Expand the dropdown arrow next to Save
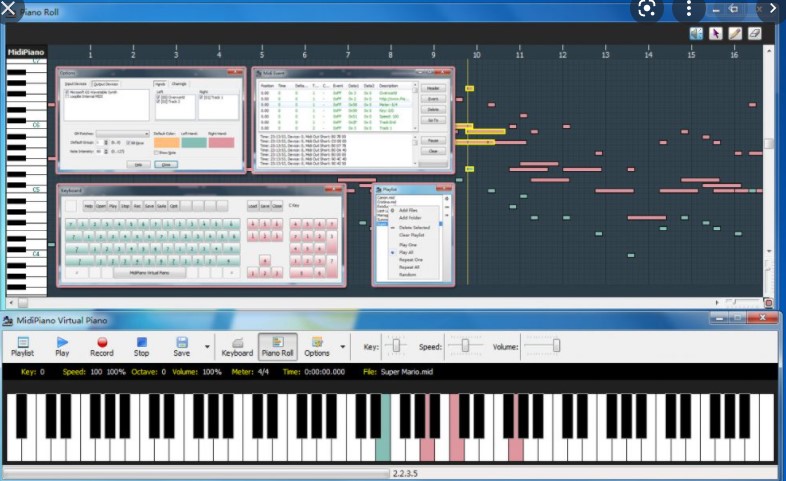Viewport: 786px width, 481px height. point(207,347)
